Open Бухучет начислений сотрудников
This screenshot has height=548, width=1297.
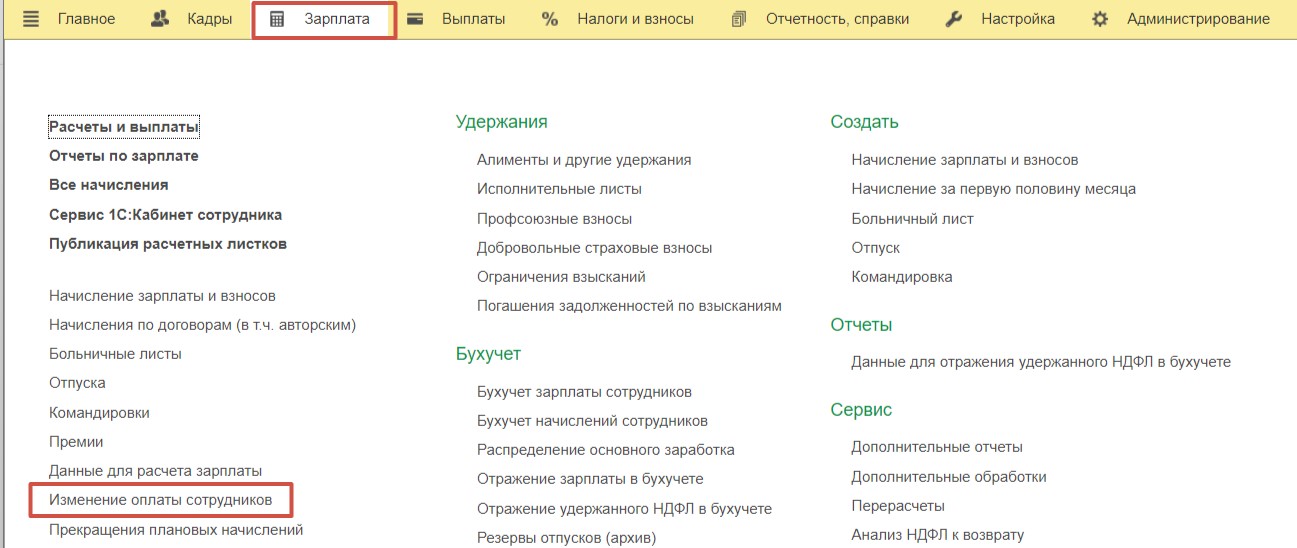coord(592,421)
